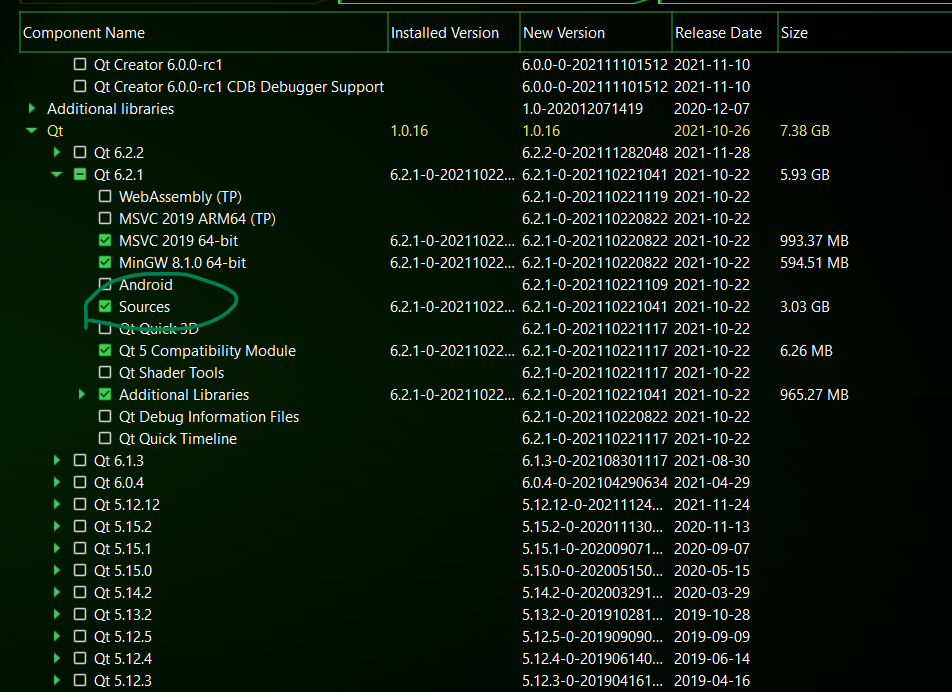Tick the Qt 5.15.1 checkbox
Viewport: 952px width, 692px height.
click(x=80, y=548)
